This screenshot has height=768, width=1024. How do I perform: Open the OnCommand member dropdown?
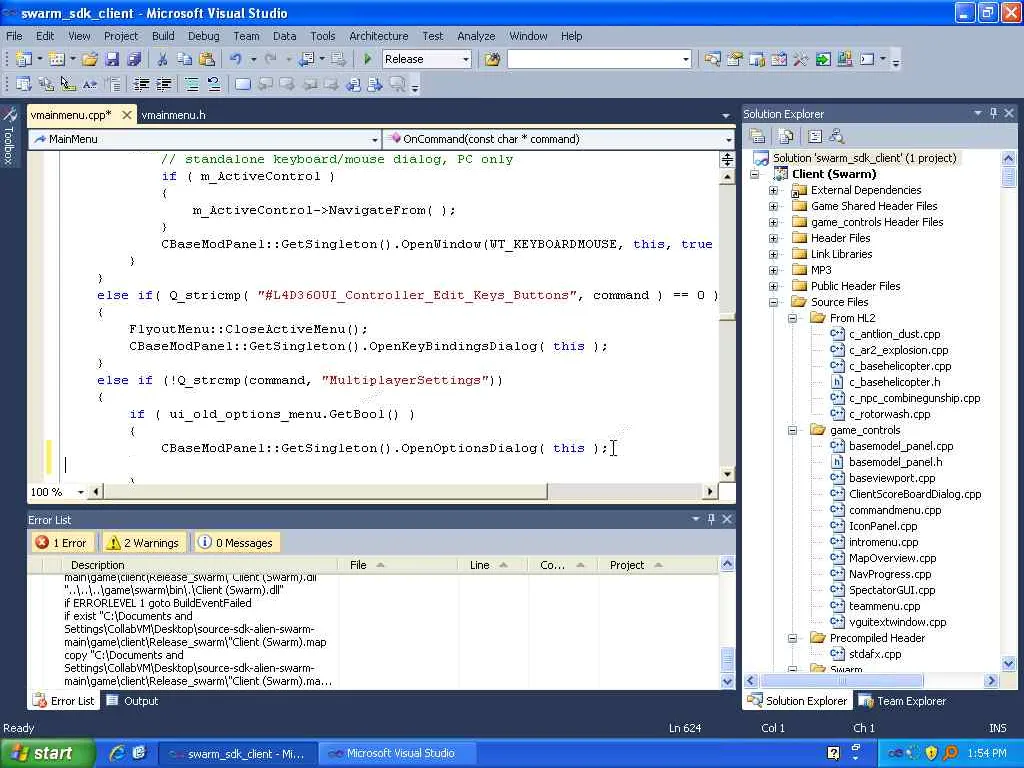(728, 139)
